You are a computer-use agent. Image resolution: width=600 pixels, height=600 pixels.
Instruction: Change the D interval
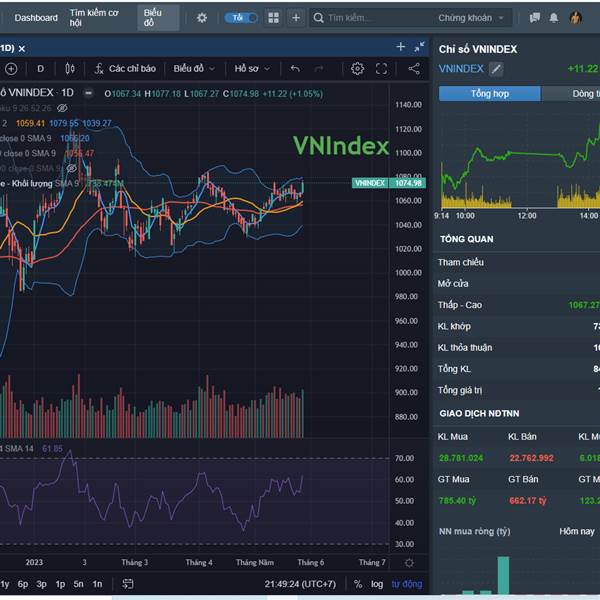[x=41, y=69]
